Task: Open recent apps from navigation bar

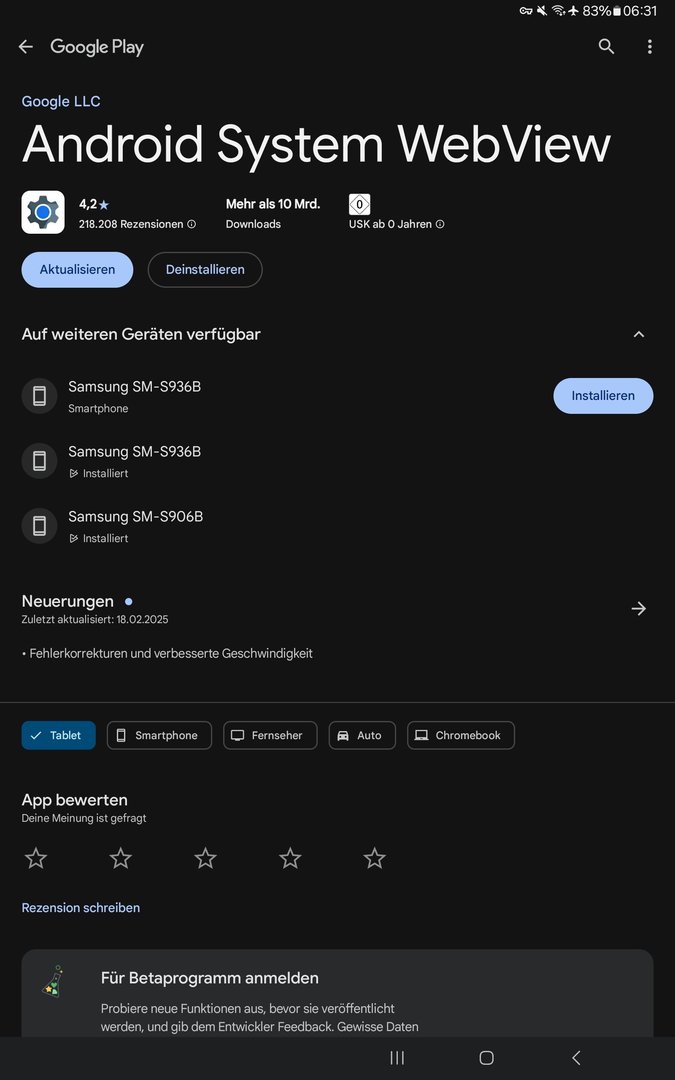Action: pyautogui.click(x=397, y=1058)
